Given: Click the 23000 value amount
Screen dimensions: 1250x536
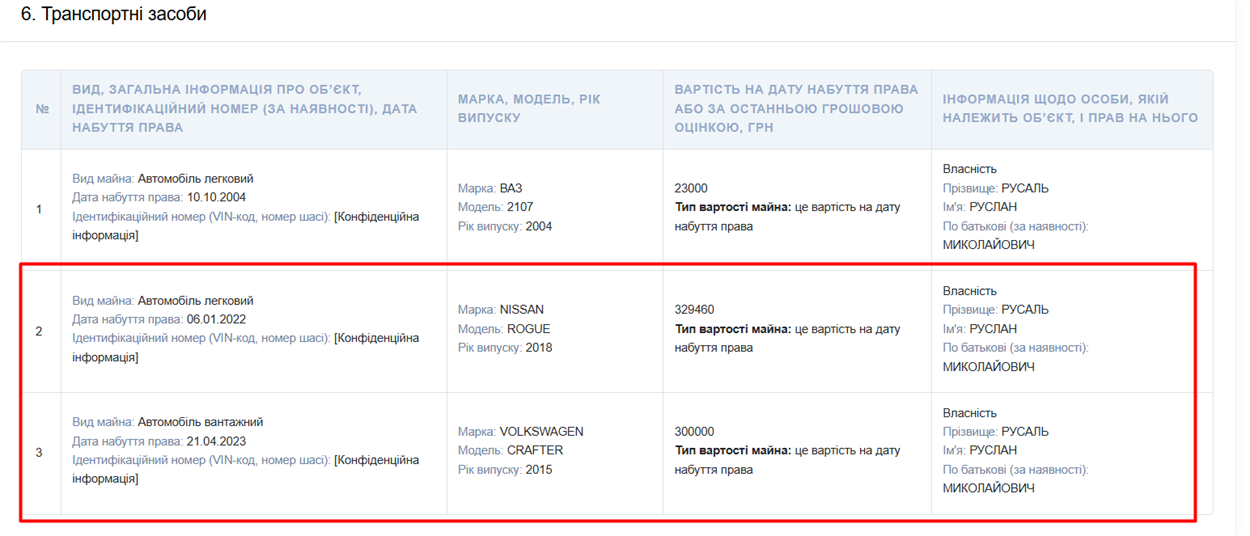Looking at the screenshot, I should pyautogui.click(x=691, y=188).
